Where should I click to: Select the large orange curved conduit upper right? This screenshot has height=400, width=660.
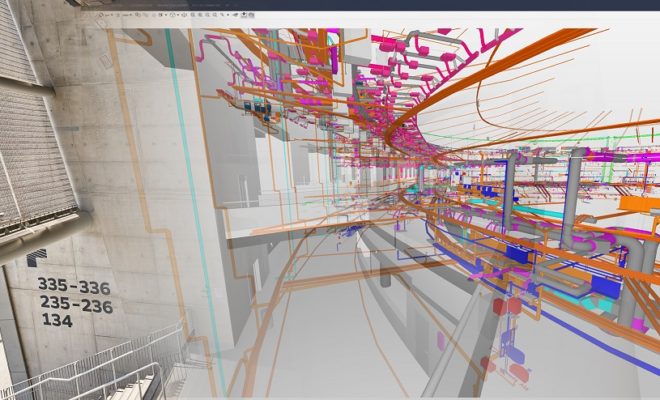pyautogui.click(x=560, y=70)
